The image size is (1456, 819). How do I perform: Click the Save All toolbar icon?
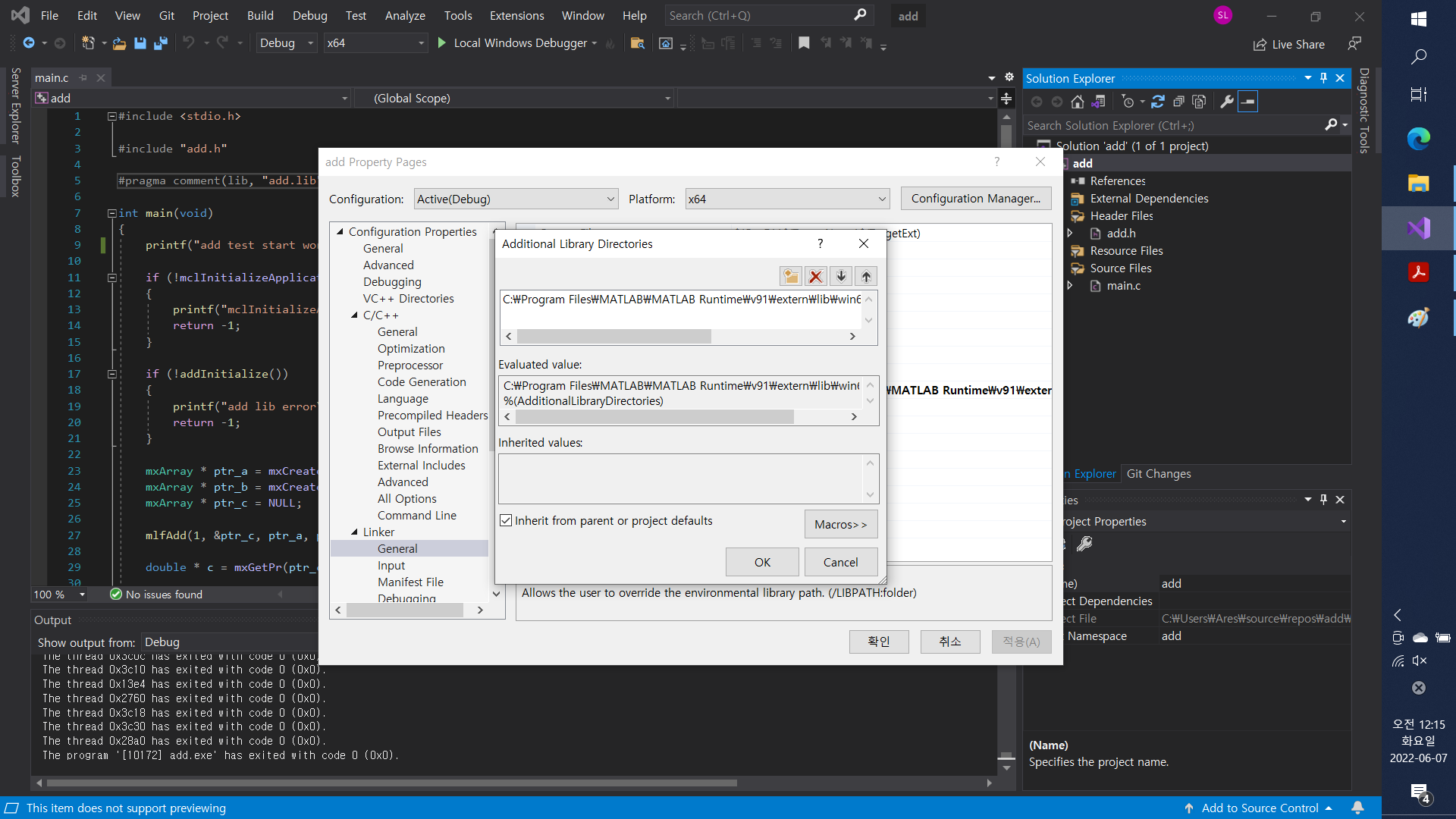[x=160, y=43]
